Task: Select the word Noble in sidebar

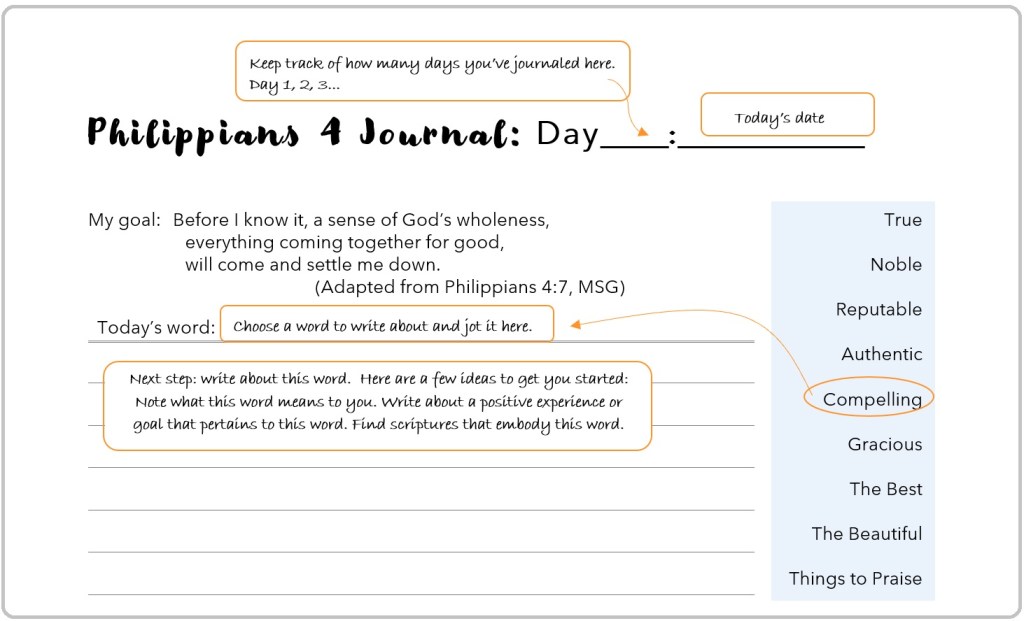Action: click(895, 265)
